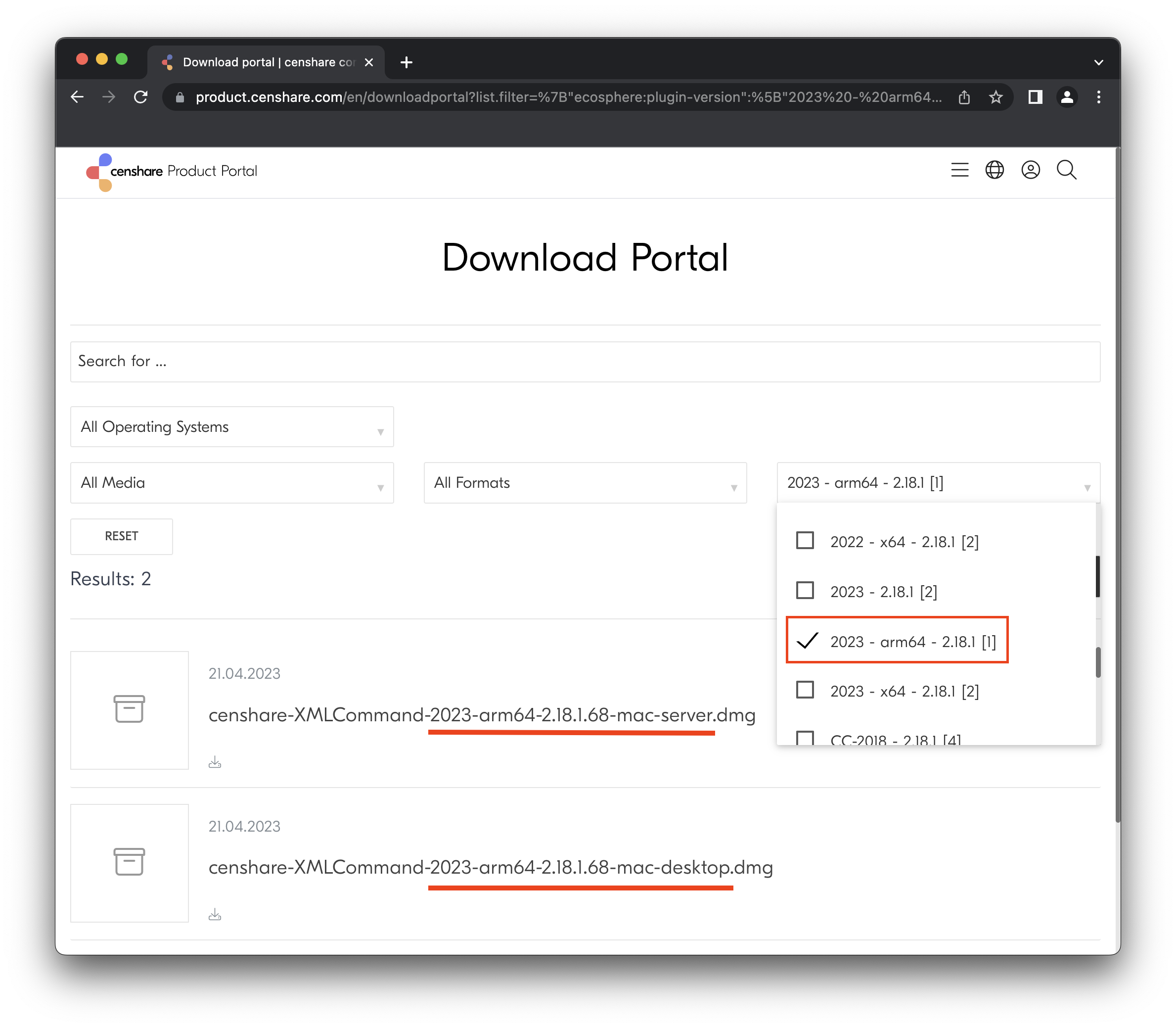Download the mac-desktop.dmg via download icon
This screenshot has height=1028, width=1176.
(215, 914)
